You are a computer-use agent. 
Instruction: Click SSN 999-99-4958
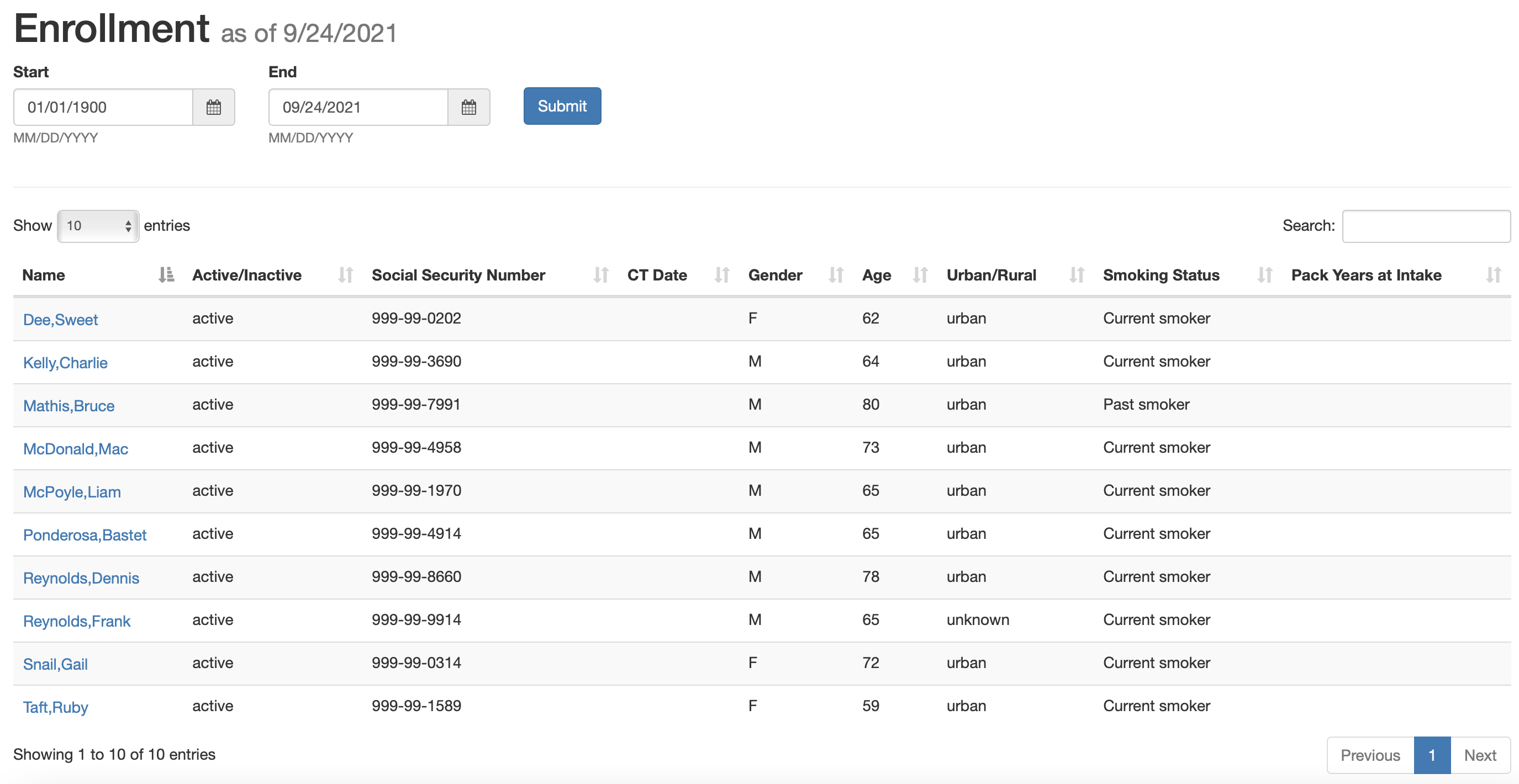(416, 447)
